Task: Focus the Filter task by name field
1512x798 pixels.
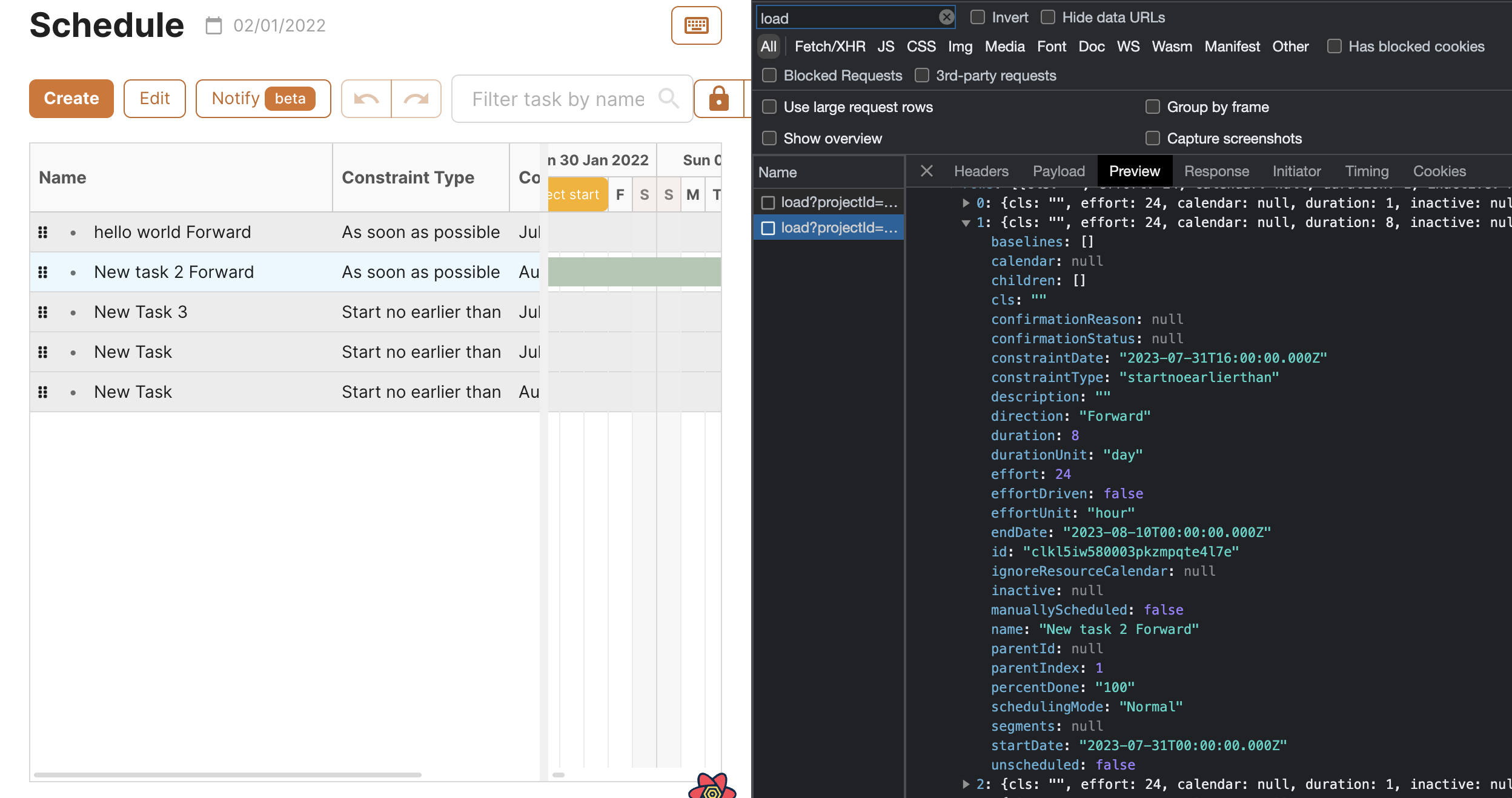Action: pyautogui.click(x=572, y=99)
